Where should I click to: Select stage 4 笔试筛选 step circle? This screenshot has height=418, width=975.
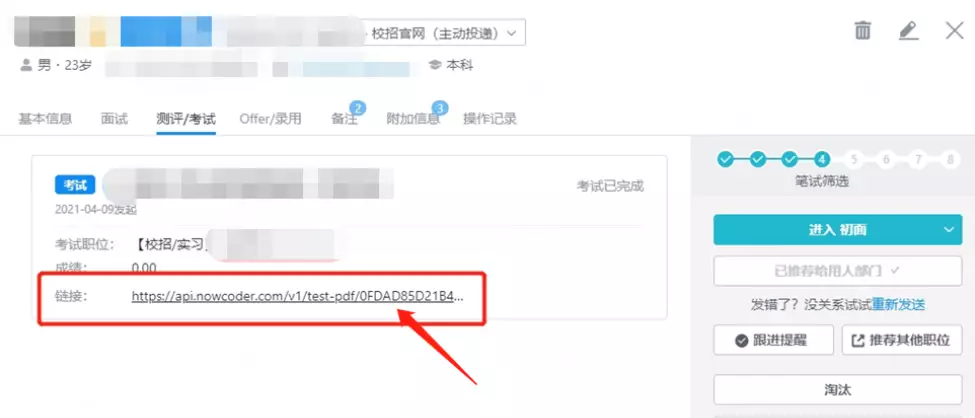click(x=821, y=160)
